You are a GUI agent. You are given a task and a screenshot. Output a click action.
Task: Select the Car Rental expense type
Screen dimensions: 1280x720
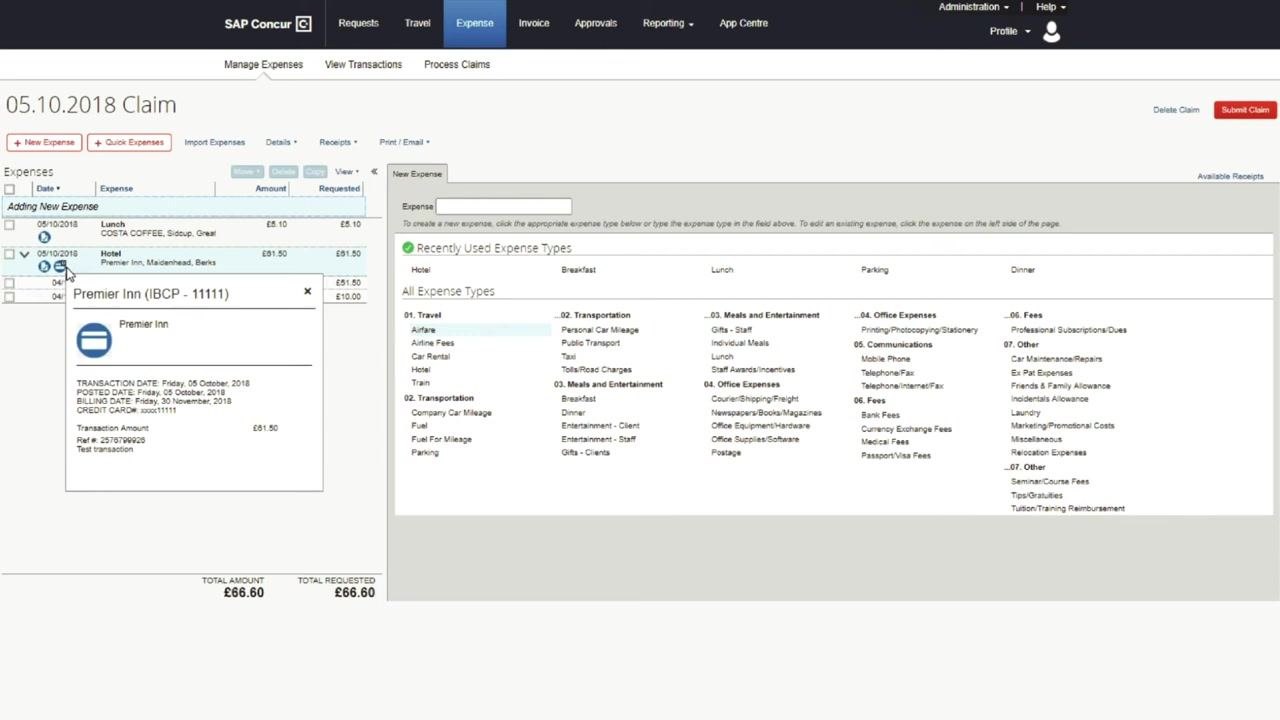tap(430, 357)
